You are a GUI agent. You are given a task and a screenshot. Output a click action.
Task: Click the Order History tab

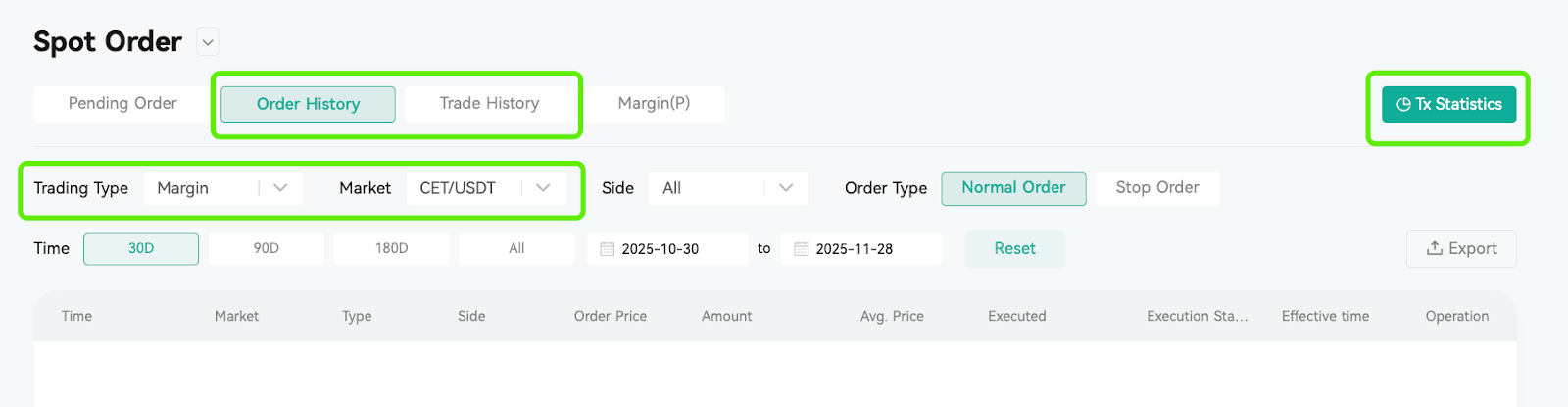coord(308,104)
